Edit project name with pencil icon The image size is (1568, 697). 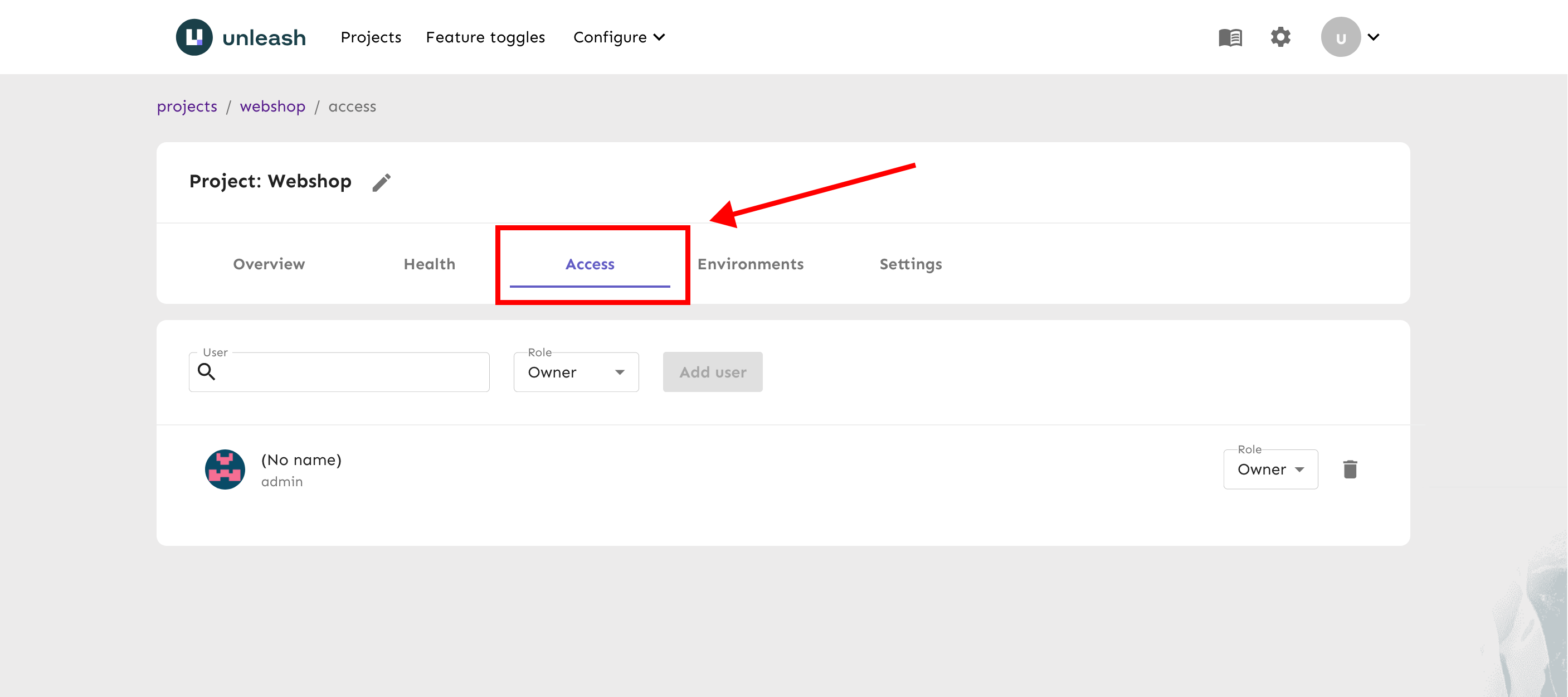tap(382, 182)
